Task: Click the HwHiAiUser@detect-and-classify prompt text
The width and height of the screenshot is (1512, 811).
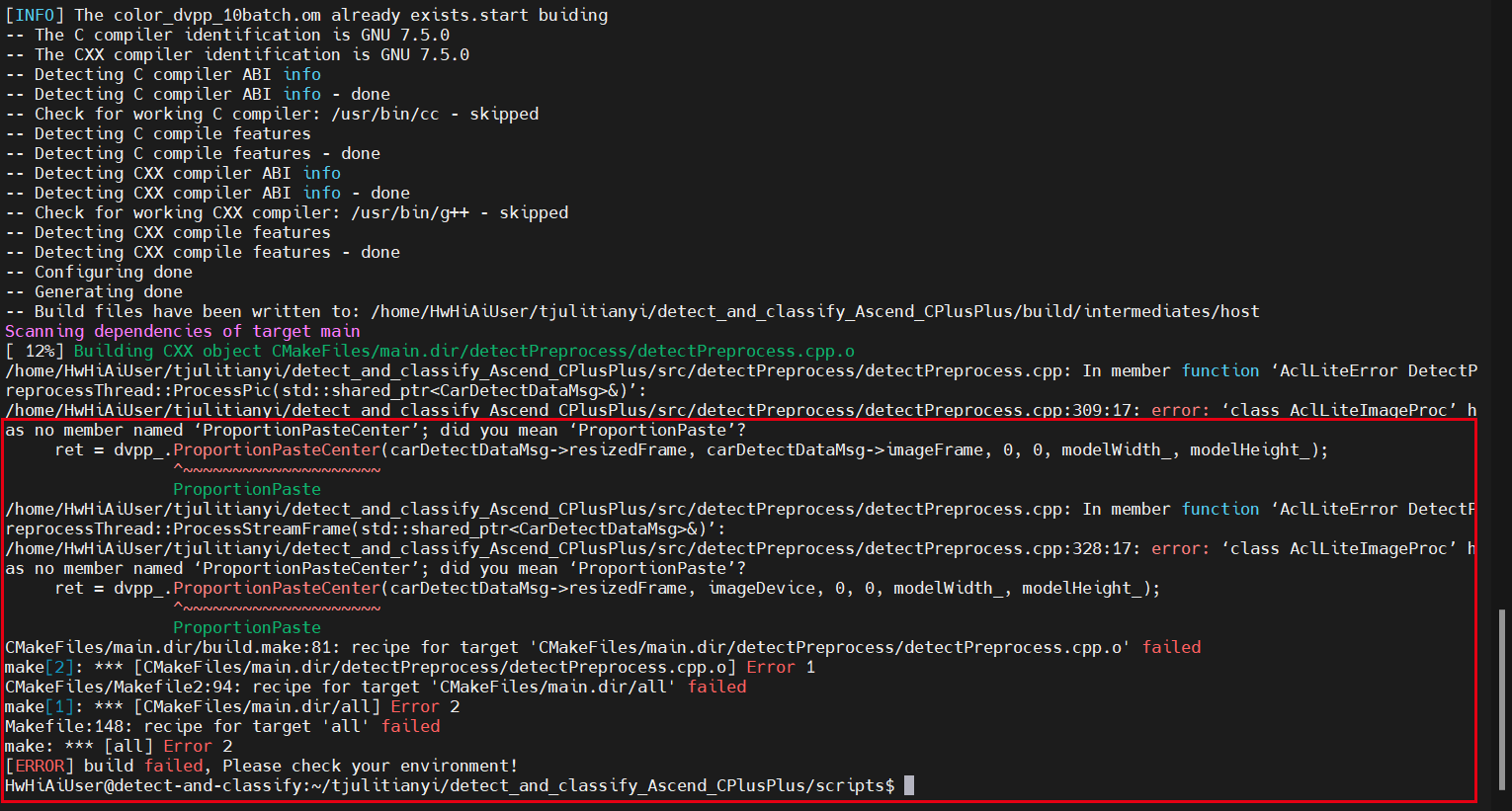Action: point(450,785)
